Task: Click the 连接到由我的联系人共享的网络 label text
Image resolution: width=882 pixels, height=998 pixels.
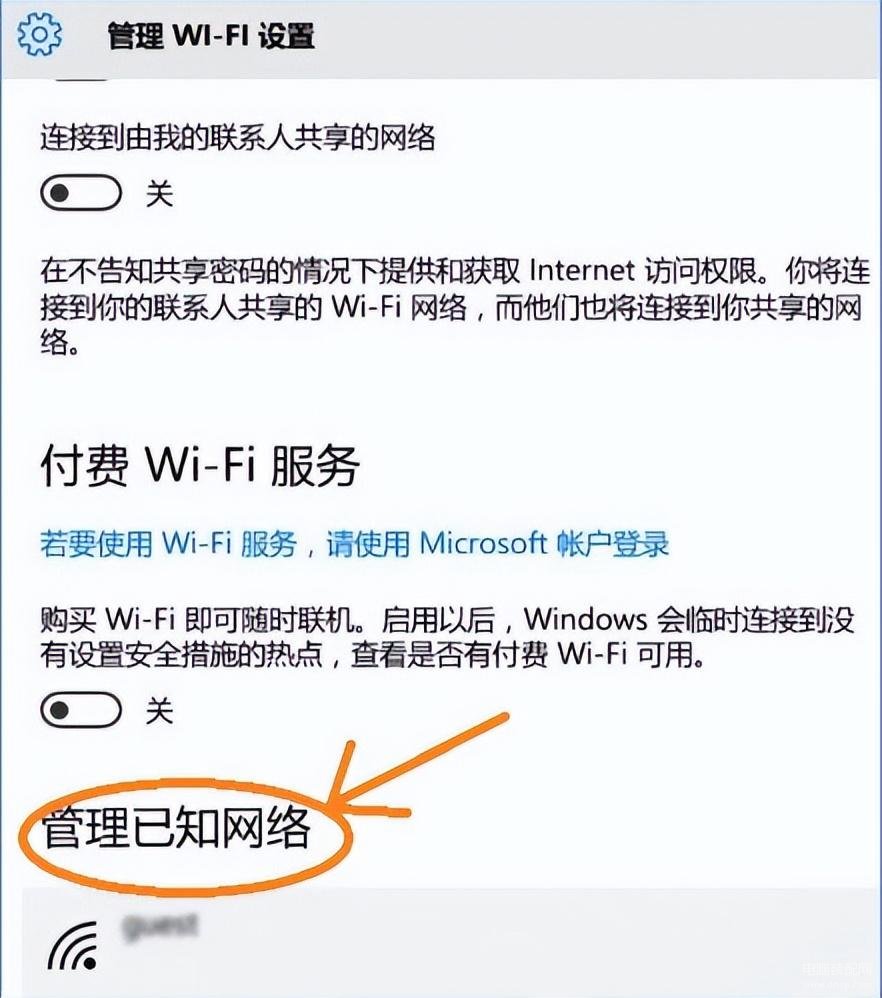Action: (x=238, y=137)
